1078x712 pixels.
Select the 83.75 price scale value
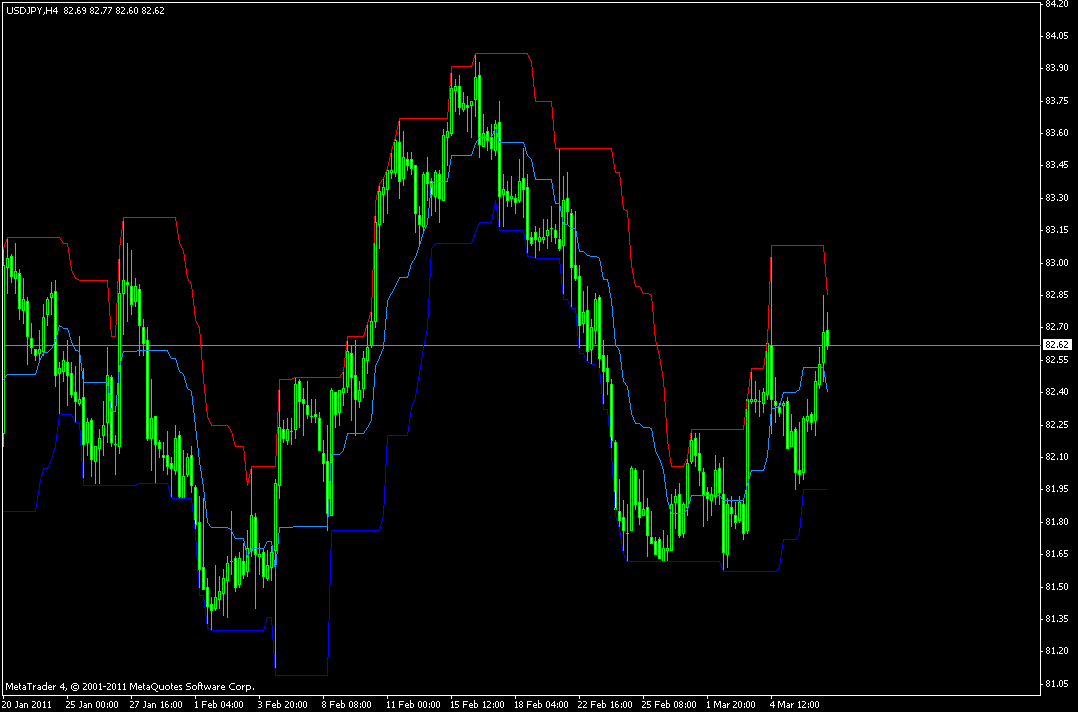coord(1056,100)
